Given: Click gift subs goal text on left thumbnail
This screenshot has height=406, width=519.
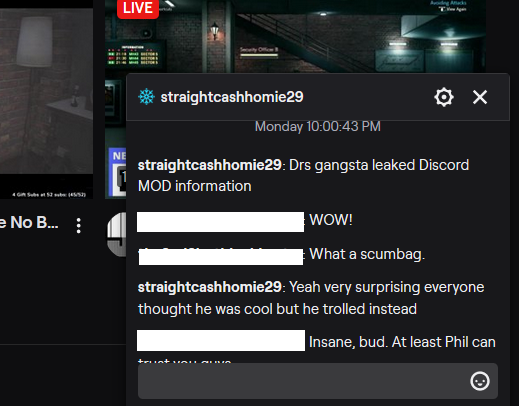Looking at the screenshot, I should click(49, 195).
